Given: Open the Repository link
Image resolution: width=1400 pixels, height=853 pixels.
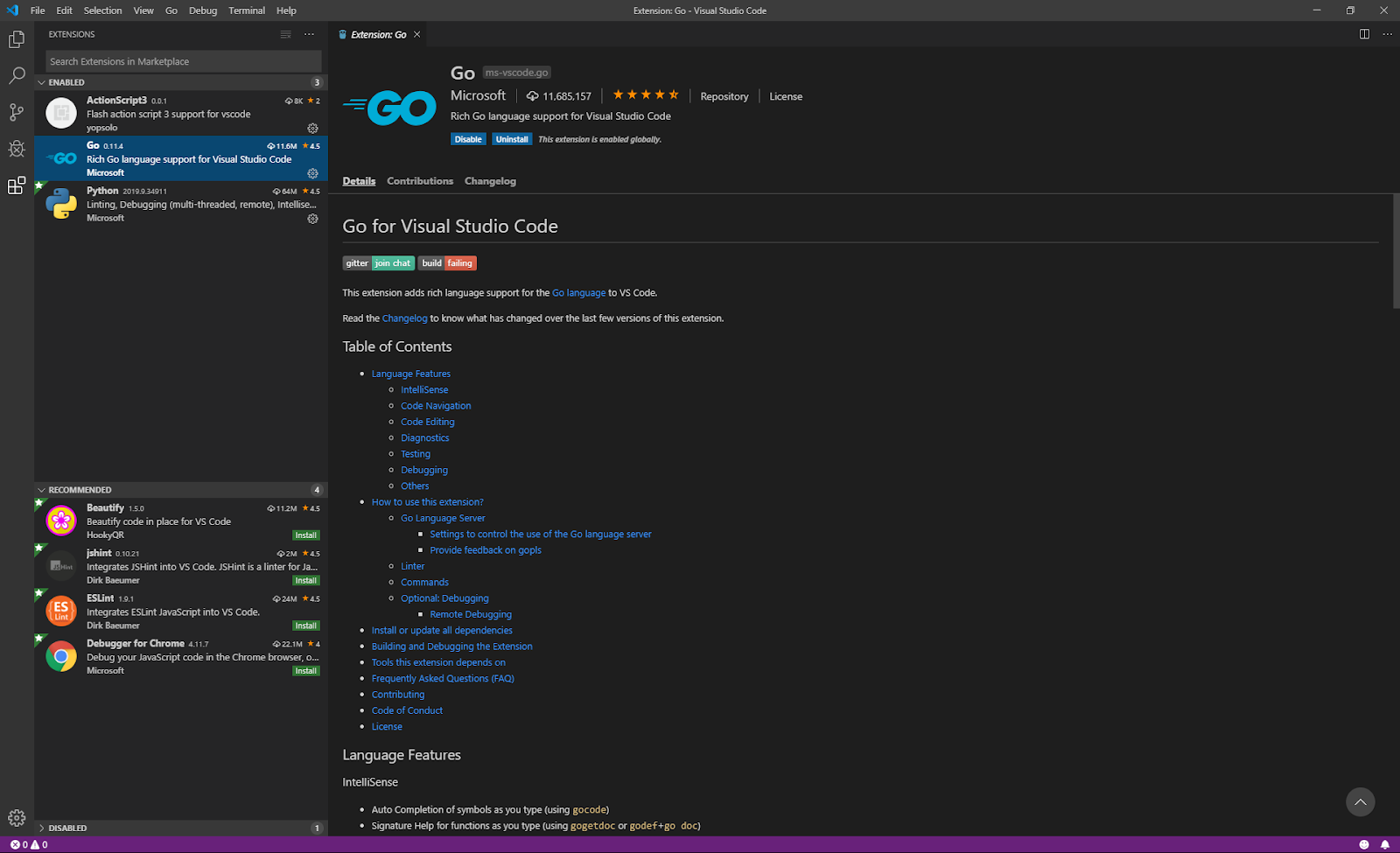Looking at the screenshot, I should [724, 96].
